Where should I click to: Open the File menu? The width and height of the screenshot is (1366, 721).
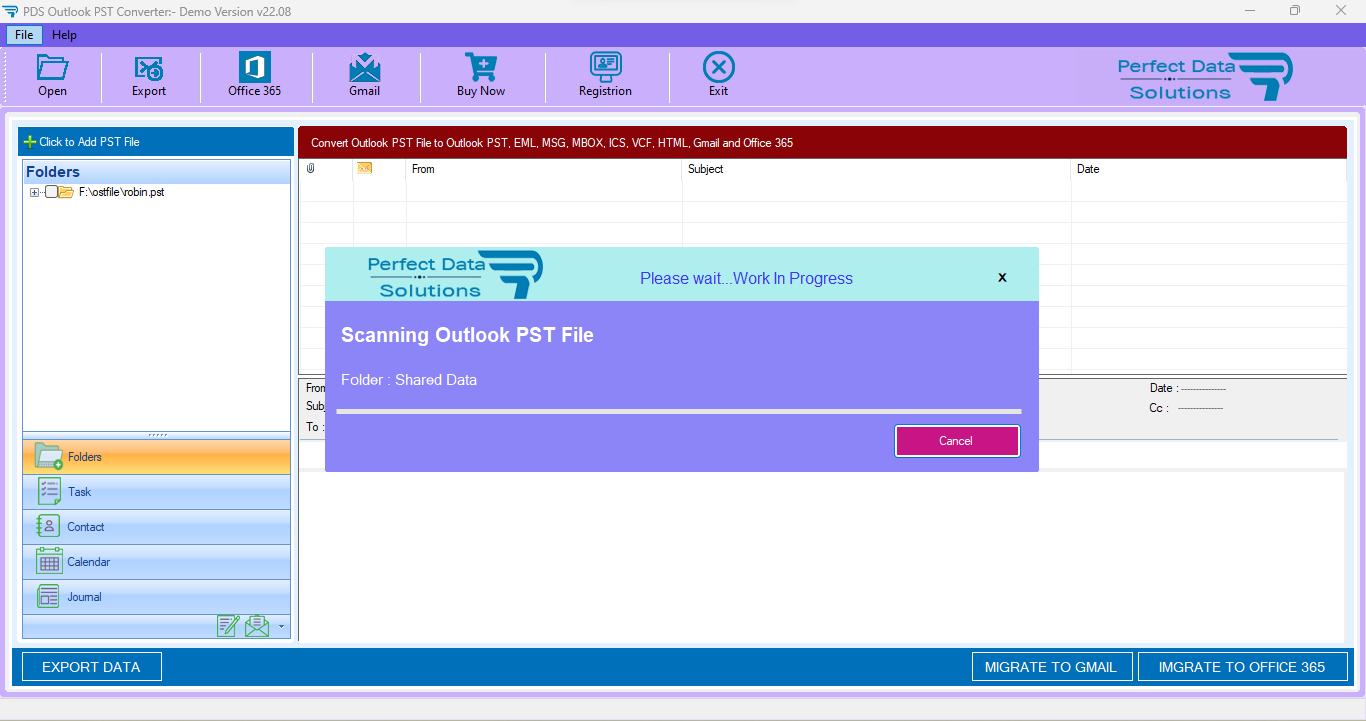coord(24,35)
